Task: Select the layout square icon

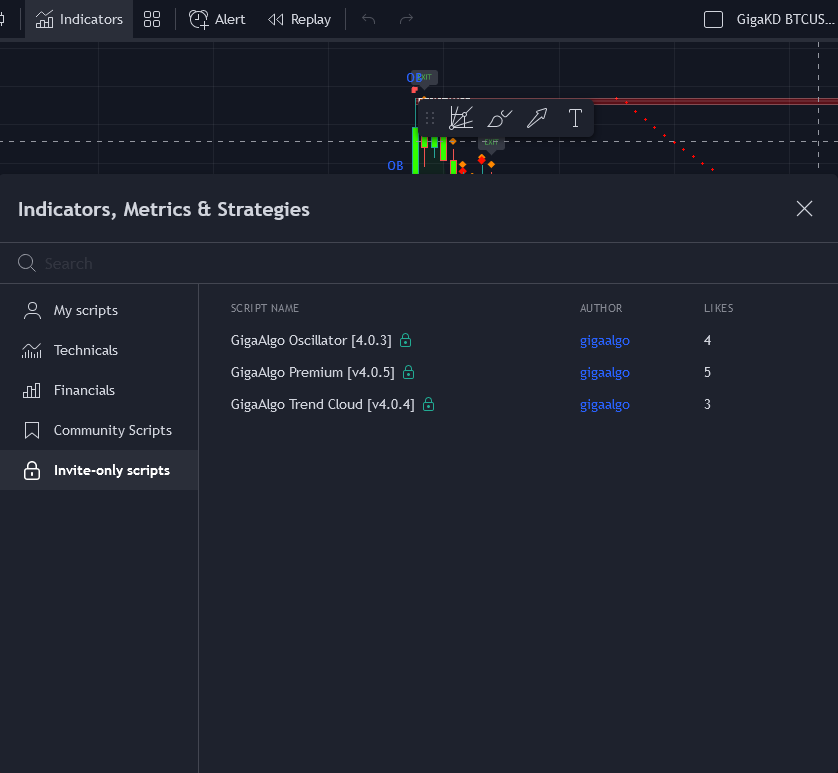Action: click(x=713, y=19)
